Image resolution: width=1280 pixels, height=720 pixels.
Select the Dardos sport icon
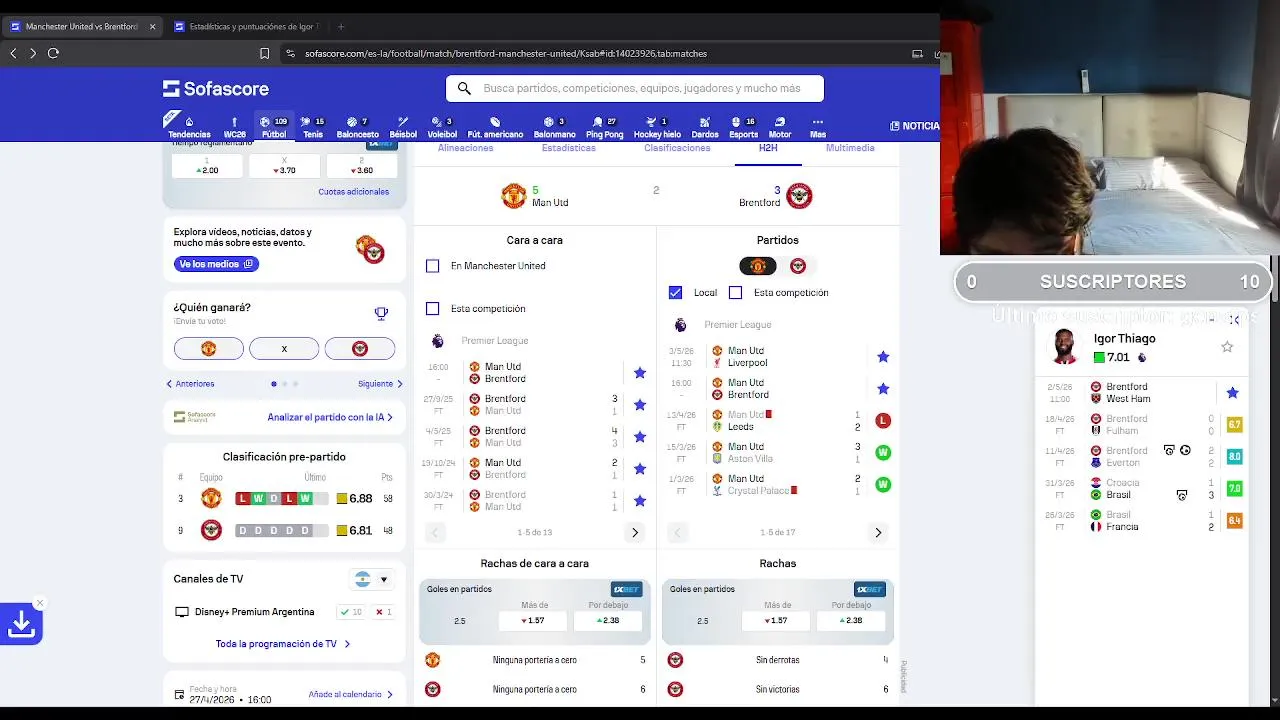(704, 128)
